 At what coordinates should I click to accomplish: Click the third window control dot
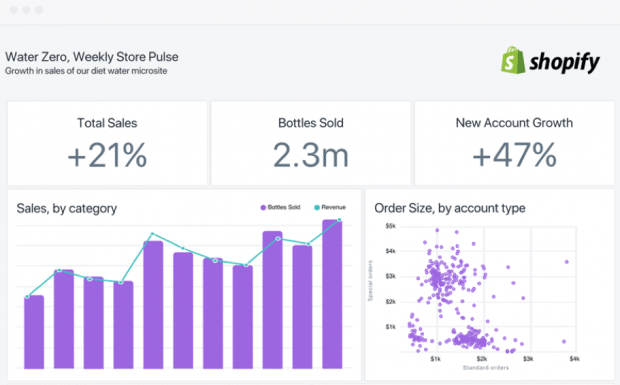(39, 10)
